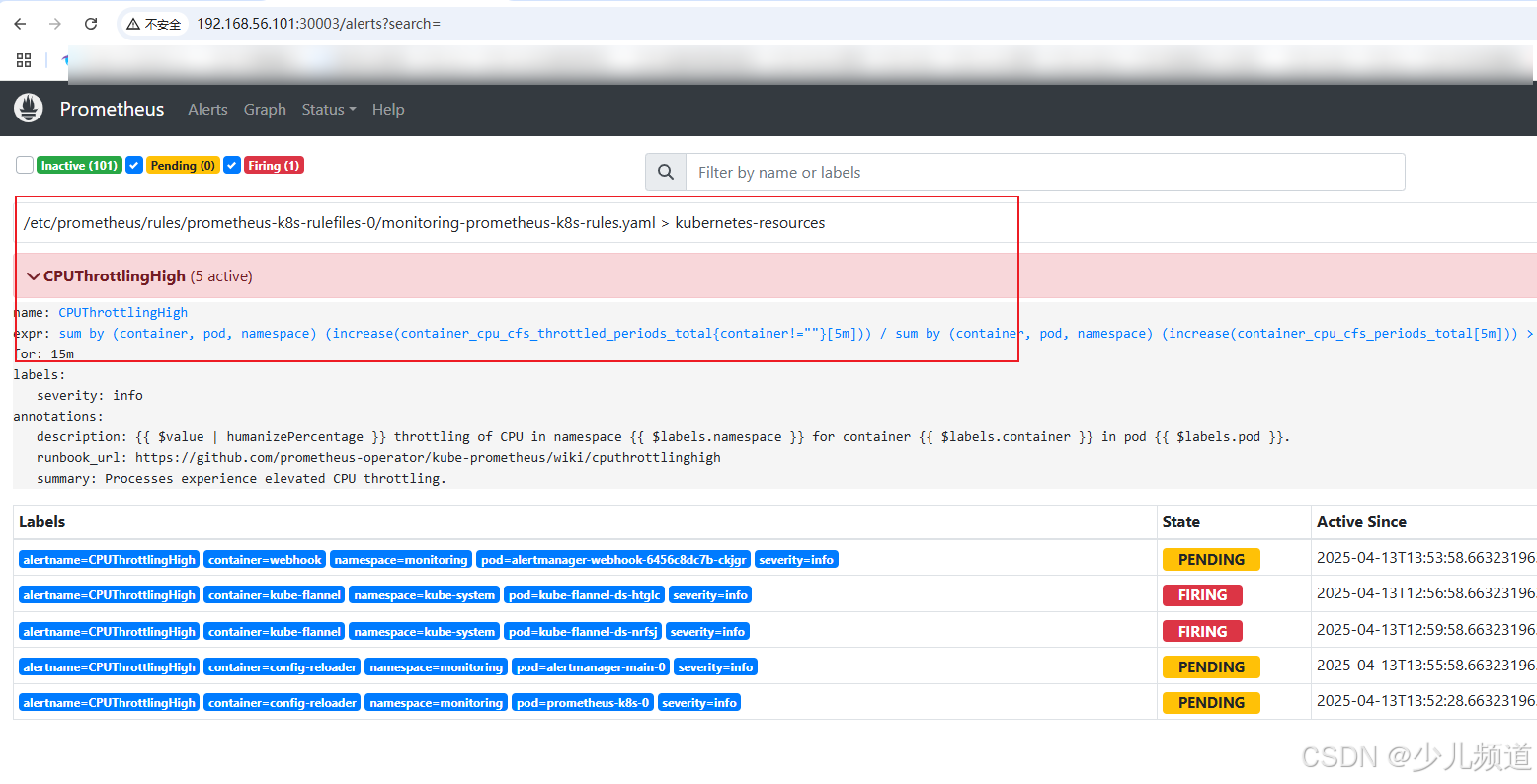
Task: Click the active-since time 2025-04-13T12:59:58
Action: click(1426, 630)
